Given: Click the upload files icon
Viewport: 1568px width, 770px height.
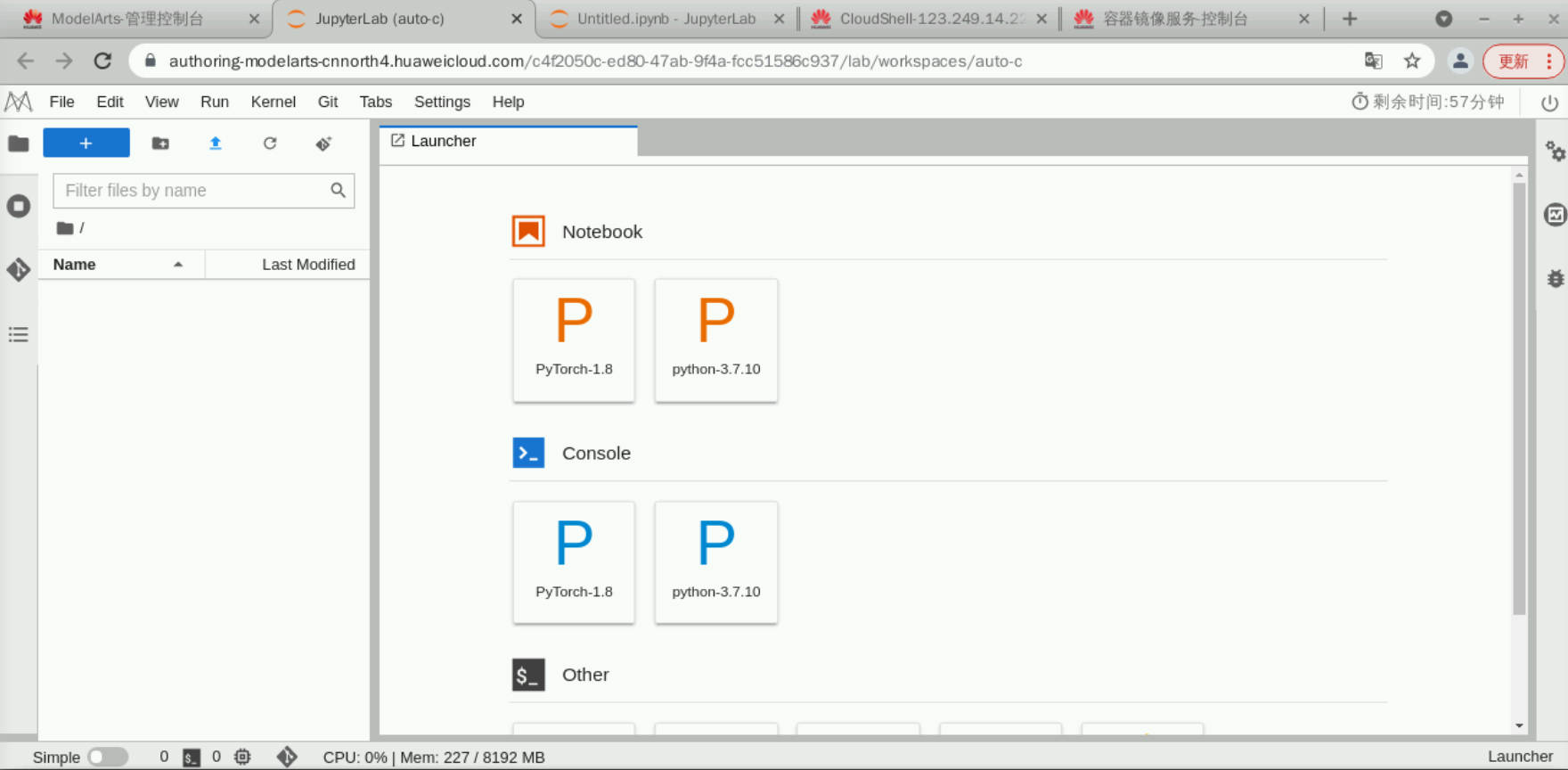Looking at the screenshot, I should point(215,143).
